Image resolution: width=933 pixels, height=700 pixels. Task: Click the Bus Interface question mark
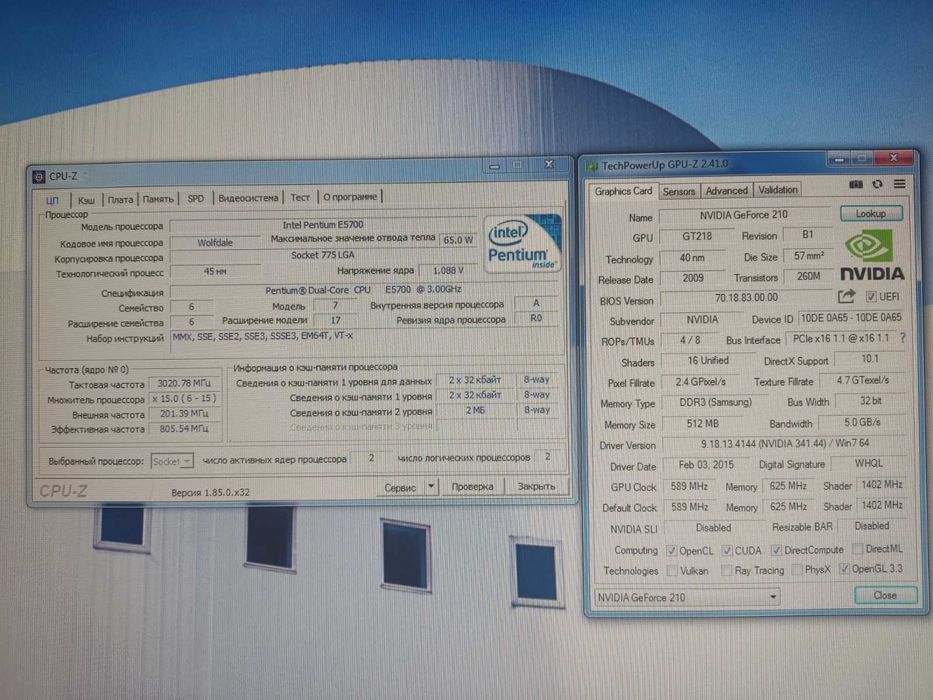click(x=903, y=338)
